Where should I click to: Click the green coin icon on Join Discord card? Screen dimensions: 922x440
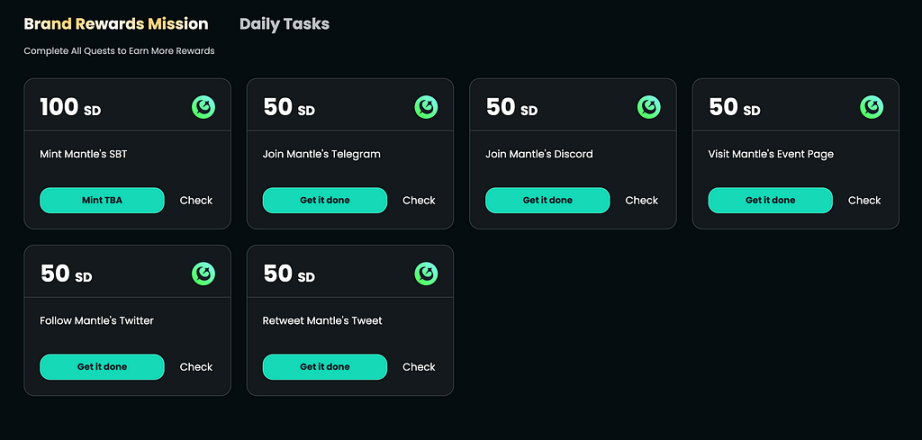tap(649, 106)
